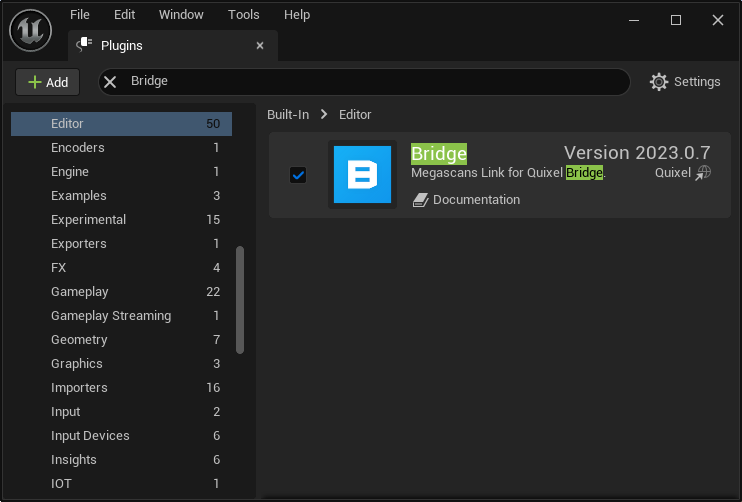The width and height of the screenshot is (742, 502).
Task: Click the Quixel globe link icon
Action: (x=703, y=173)
